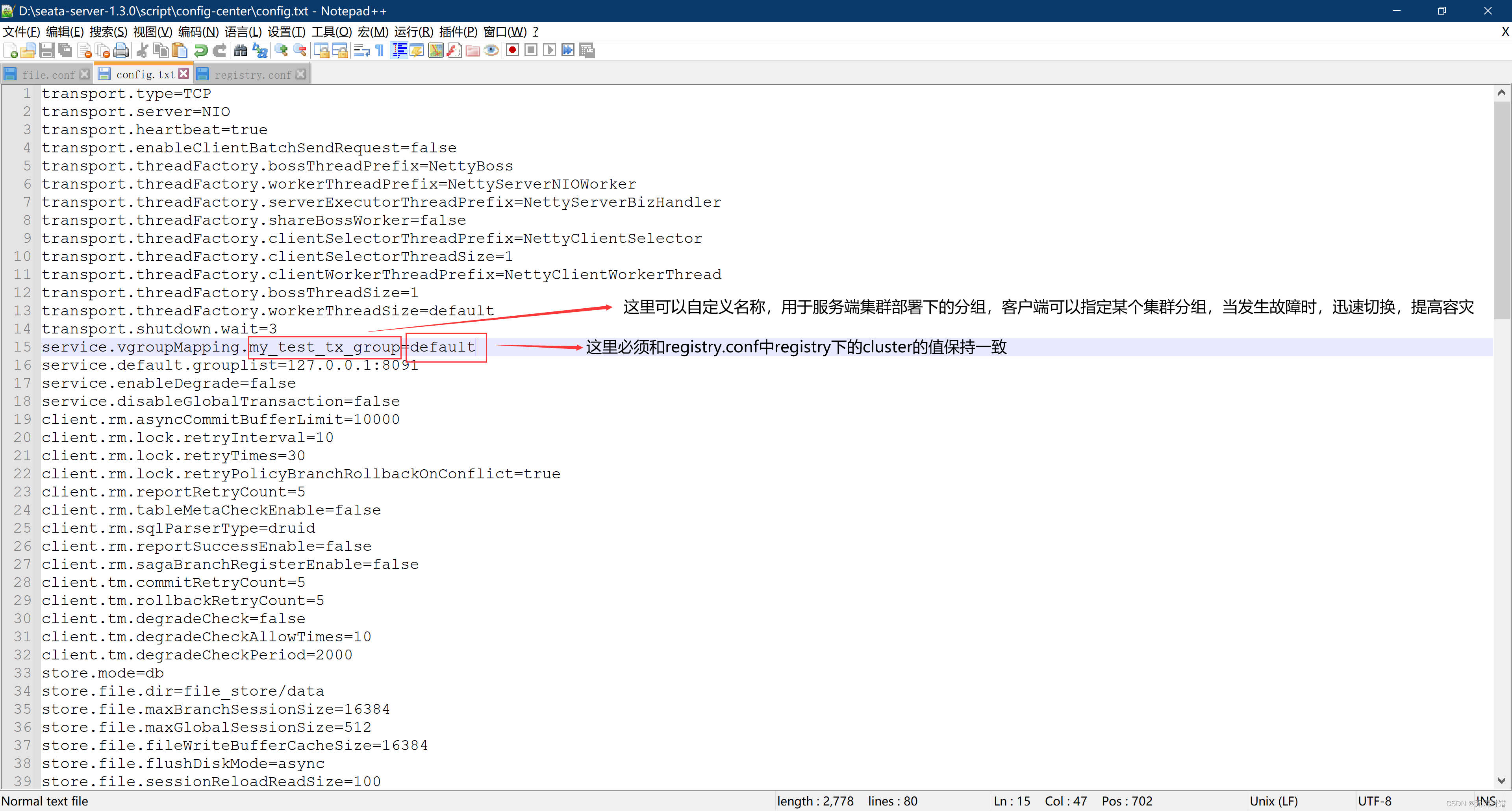Click the Stop macro recording icon
This screenshot has width=1512, height=811.
pos(531,50)
